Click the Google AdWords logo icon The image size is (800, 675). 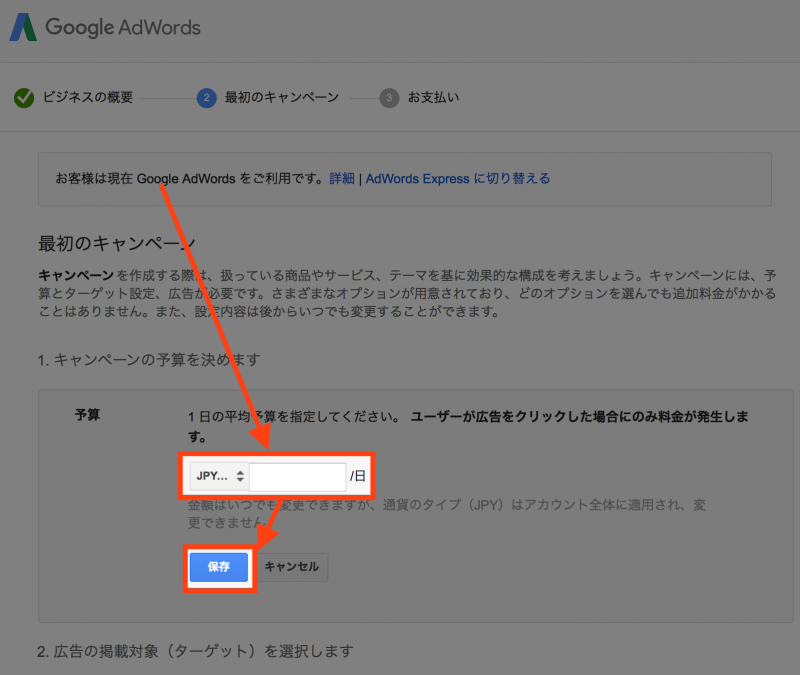[x=23, y=27]
